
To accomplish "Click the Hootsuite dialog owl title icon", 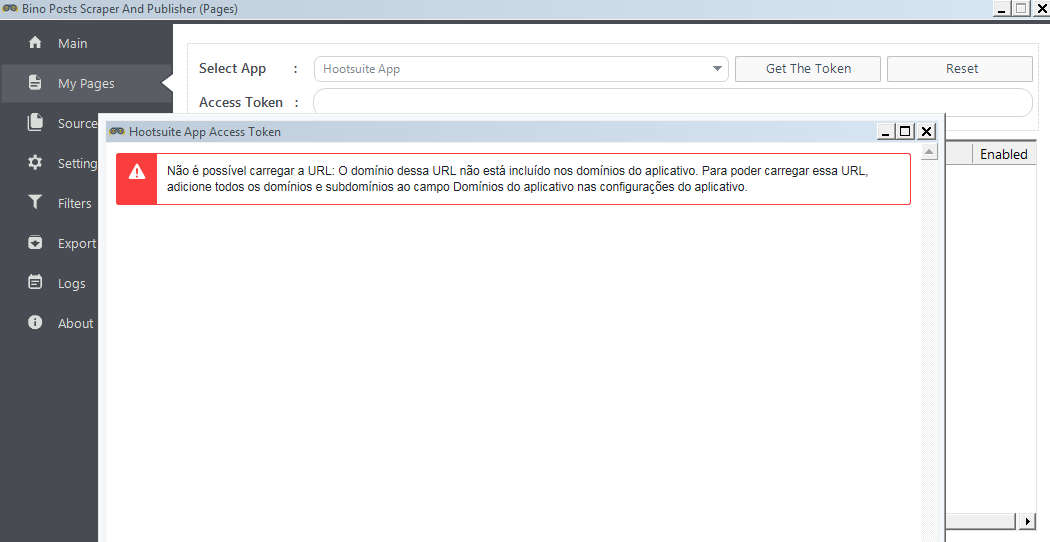I will tap(117, 131).
